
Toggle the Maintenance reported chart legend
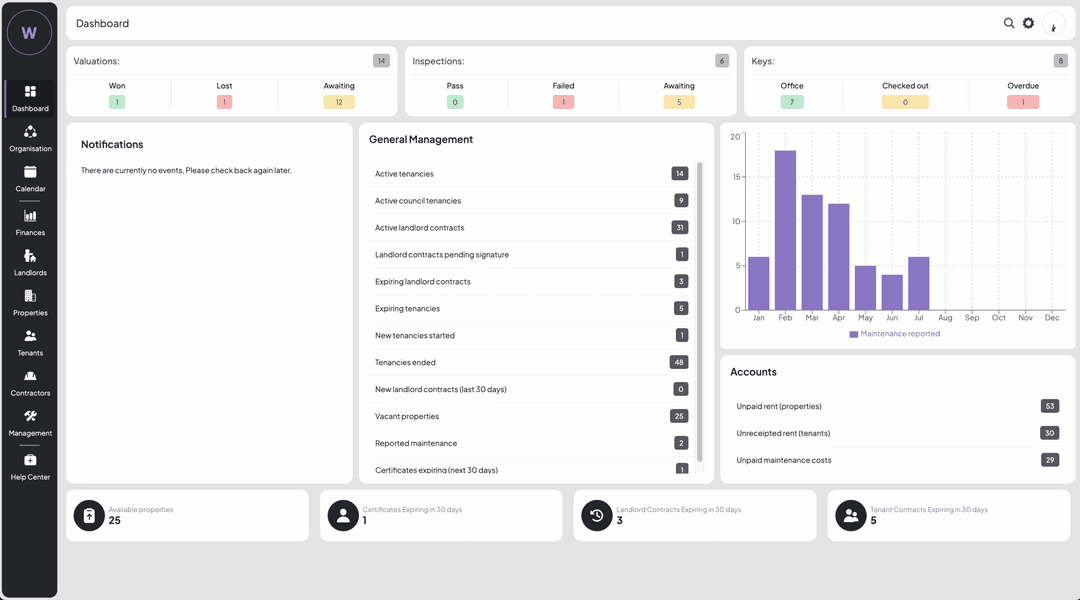[x=895, y=334]
